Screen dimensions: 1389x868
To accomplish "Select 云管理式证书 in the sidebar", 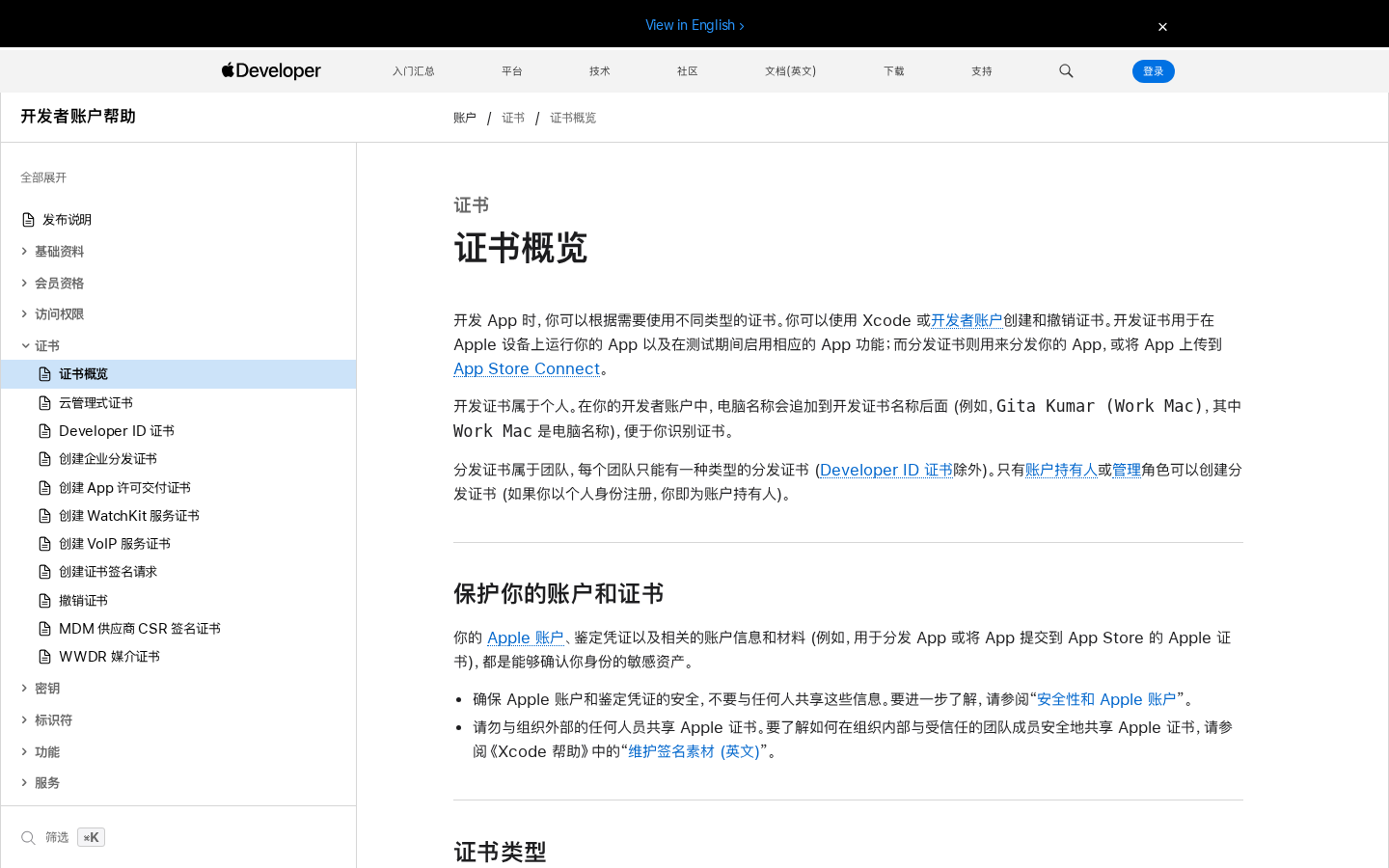I will tap(95, 403).
